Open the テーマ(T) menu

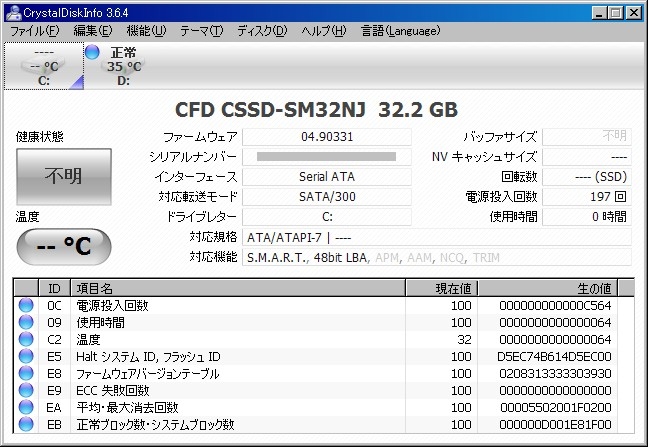[201, 31]
